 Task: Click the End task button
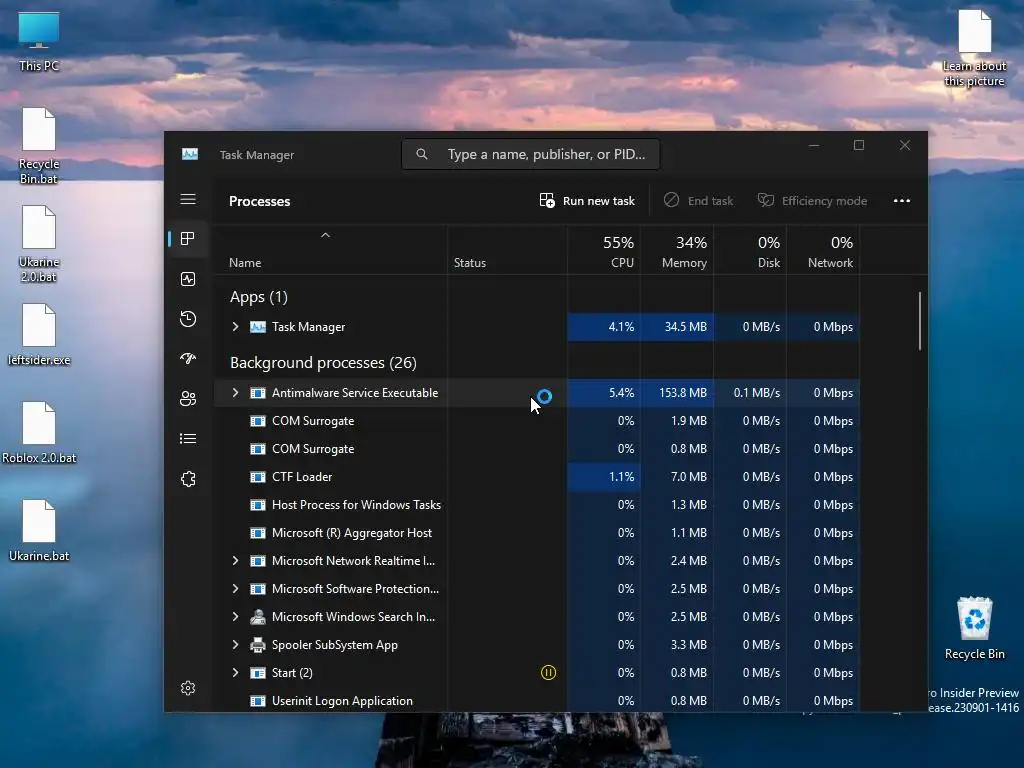(698, 200)
